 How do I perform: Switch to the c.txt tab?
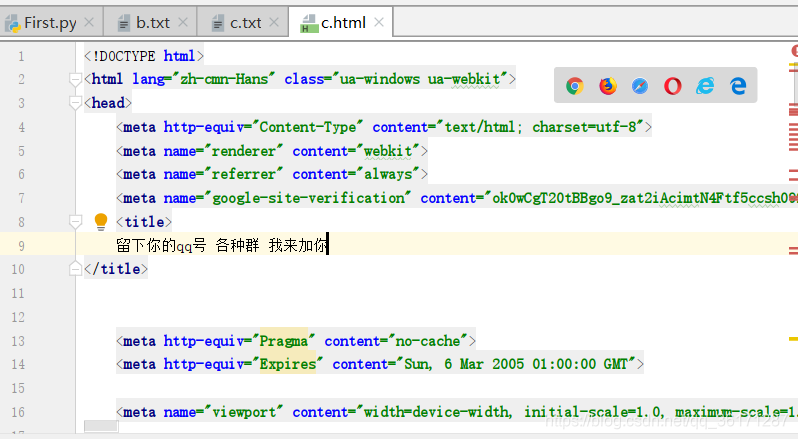pyautogui.click(x=245, y=23)
